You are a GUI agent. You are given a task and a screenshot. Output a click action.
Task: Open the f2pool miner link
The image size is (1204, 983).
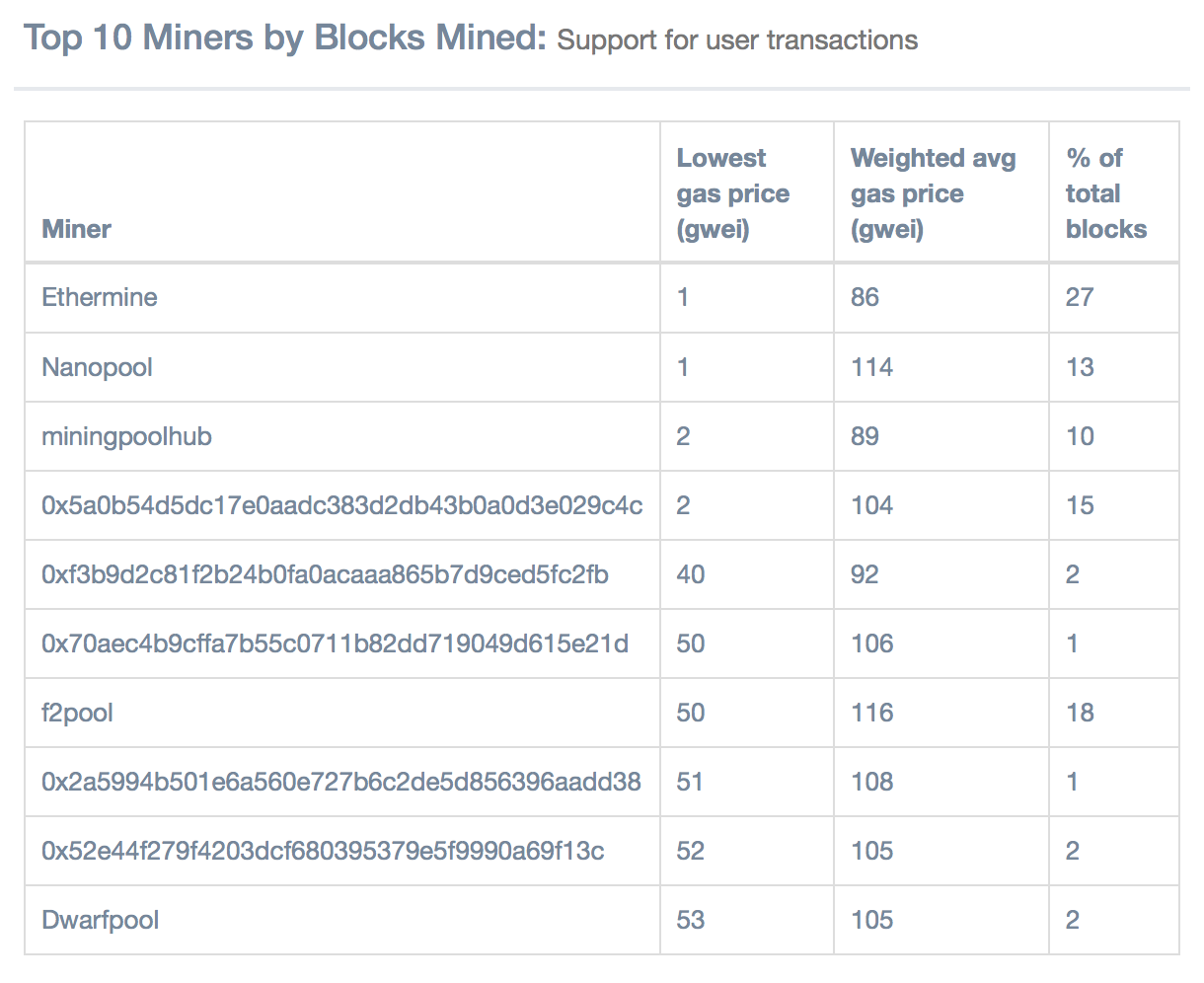point(77,713)
